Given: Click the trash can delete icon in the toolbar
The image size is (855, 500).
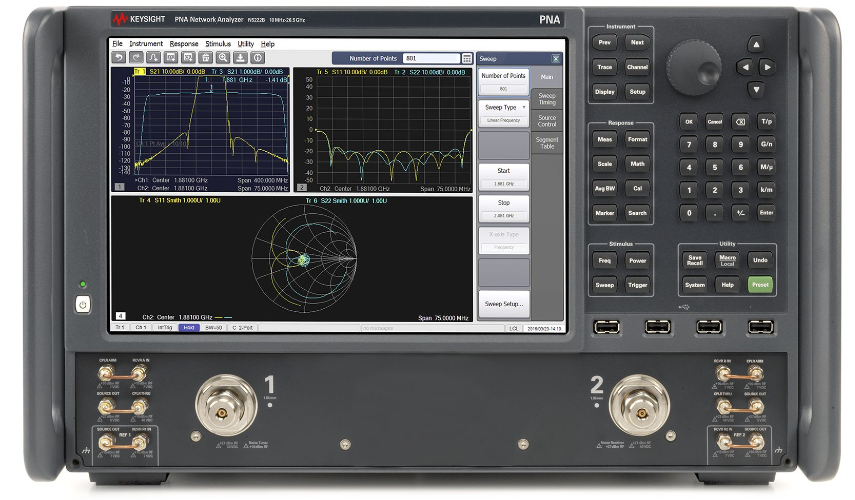Looking at the screenshot, I should 206,57.
